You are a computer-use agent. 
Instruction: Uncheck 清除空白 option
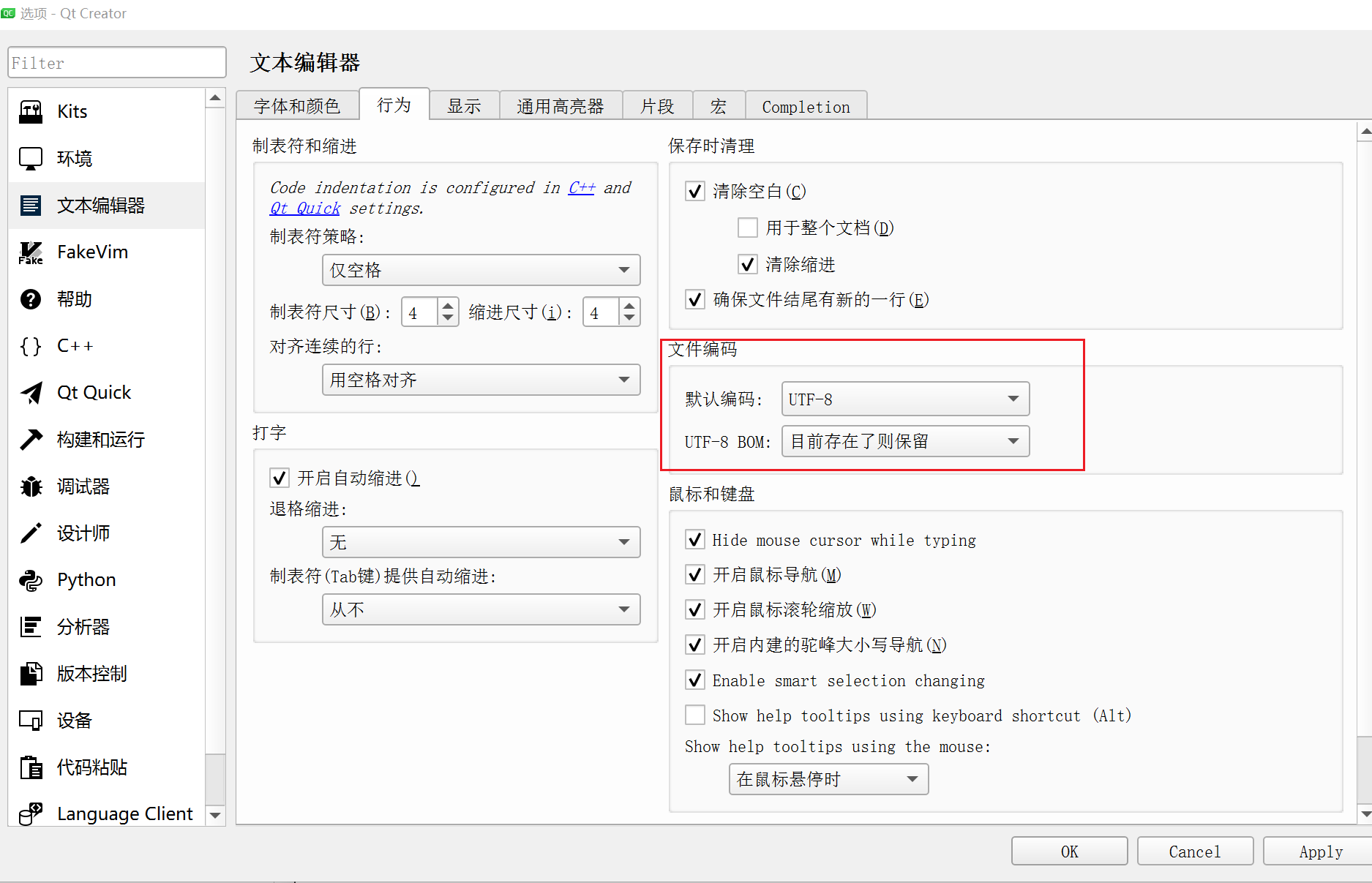694,191
